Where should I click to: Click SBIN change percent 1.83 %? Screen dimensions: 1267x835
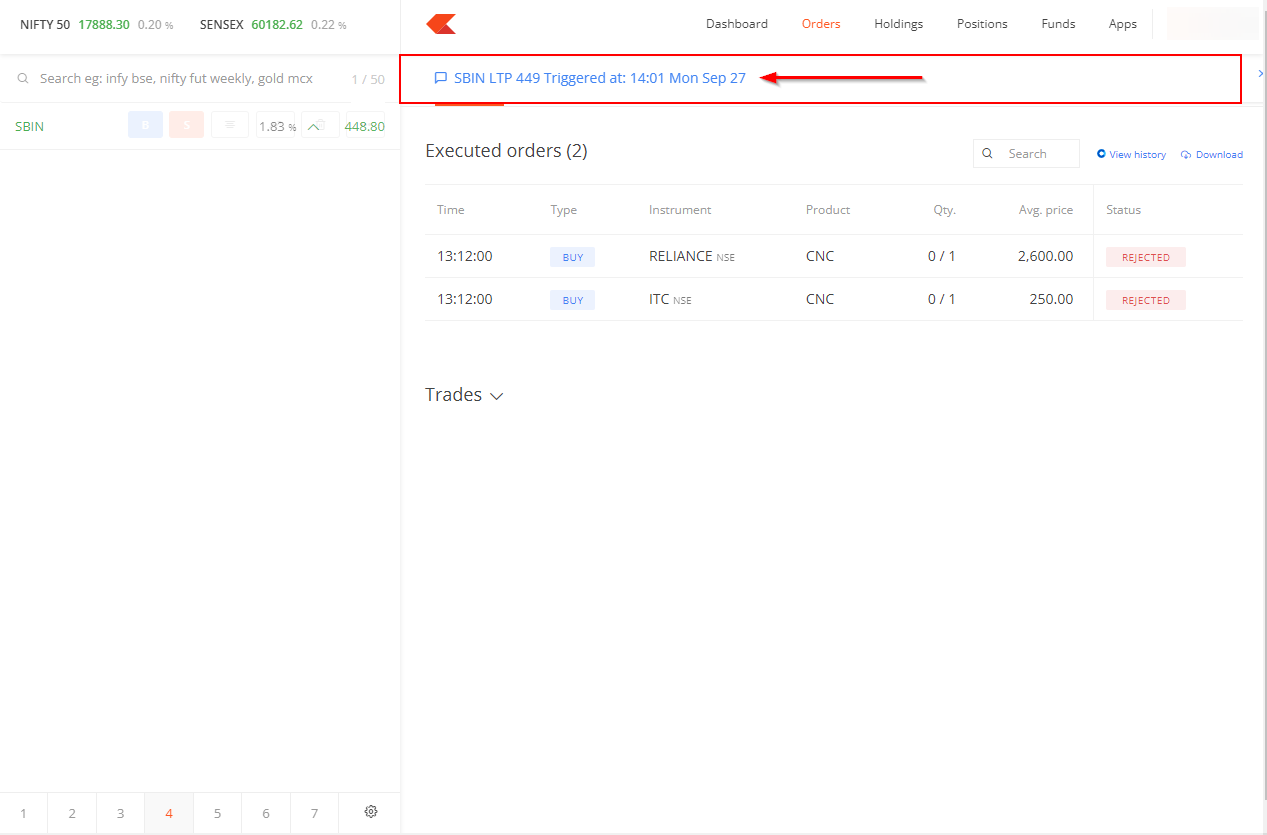pos(277,126)
